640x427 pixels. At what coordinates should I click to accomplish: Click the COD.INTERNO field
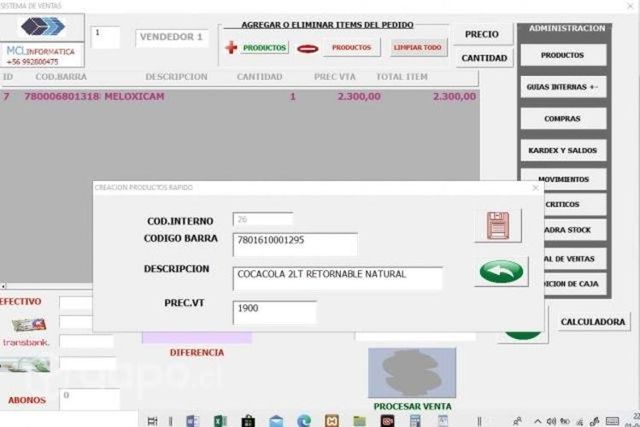(263, 219)
